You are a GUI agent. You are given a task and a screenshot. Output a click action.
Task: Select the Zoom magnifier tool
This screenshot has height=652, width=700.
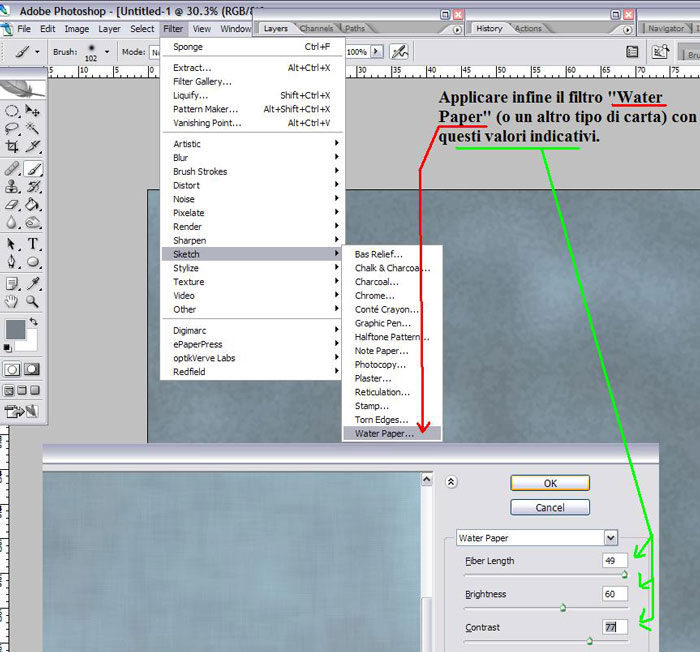point(32,301)
